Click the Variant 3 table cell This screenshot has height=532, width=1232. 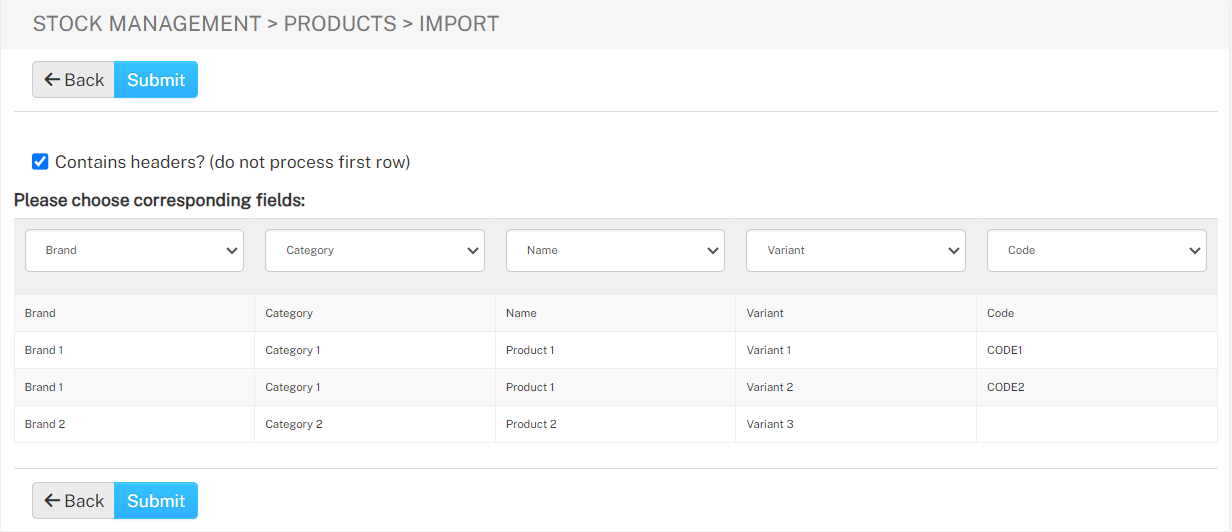[856, 424]
